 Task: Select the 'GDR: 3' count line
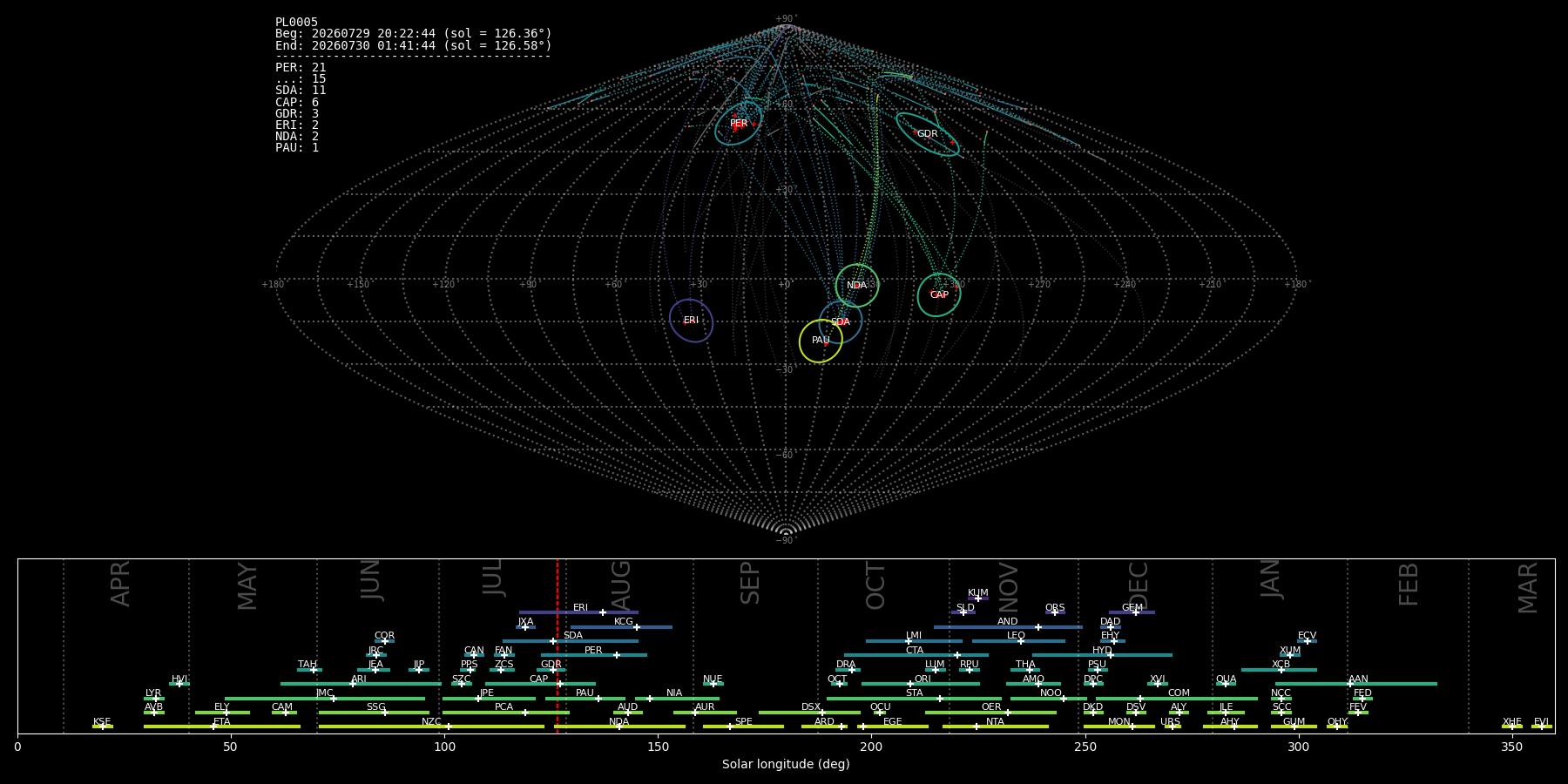tap(297, 113)
